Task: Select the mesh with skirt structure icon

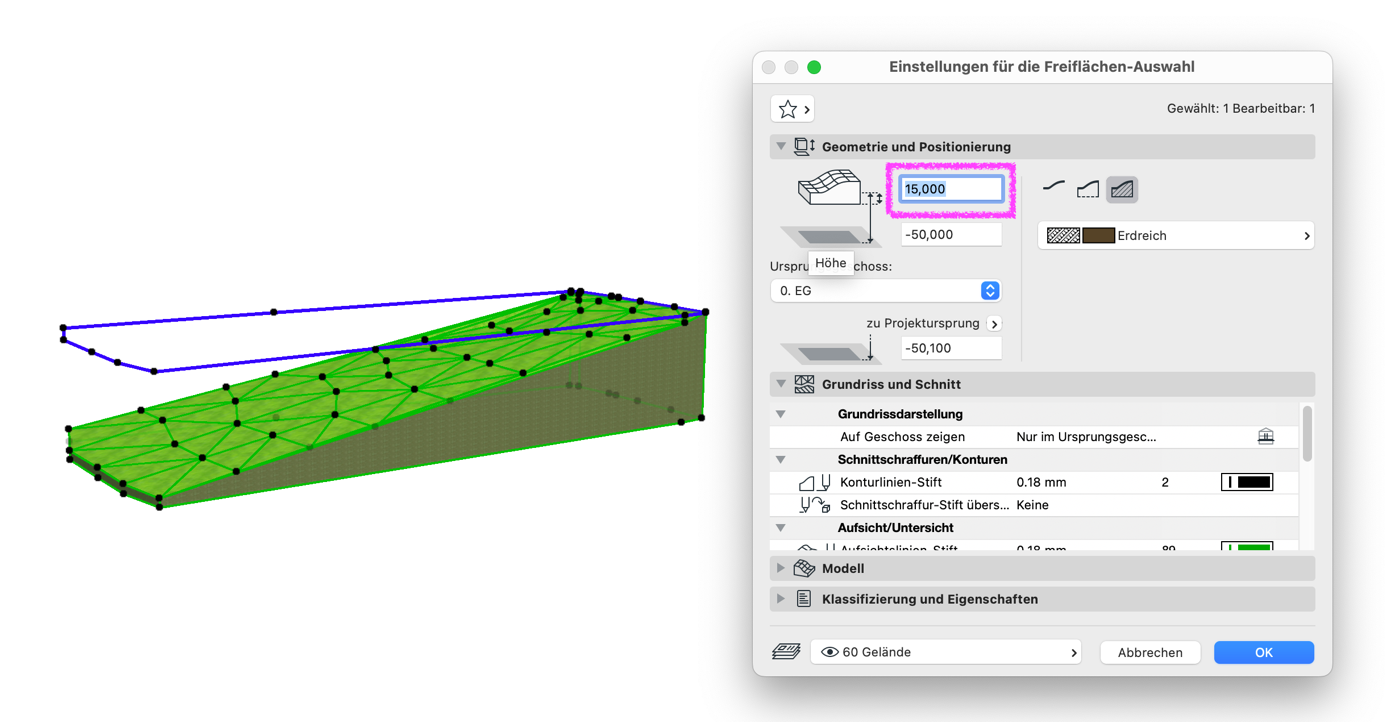Action: (1088, 188)
